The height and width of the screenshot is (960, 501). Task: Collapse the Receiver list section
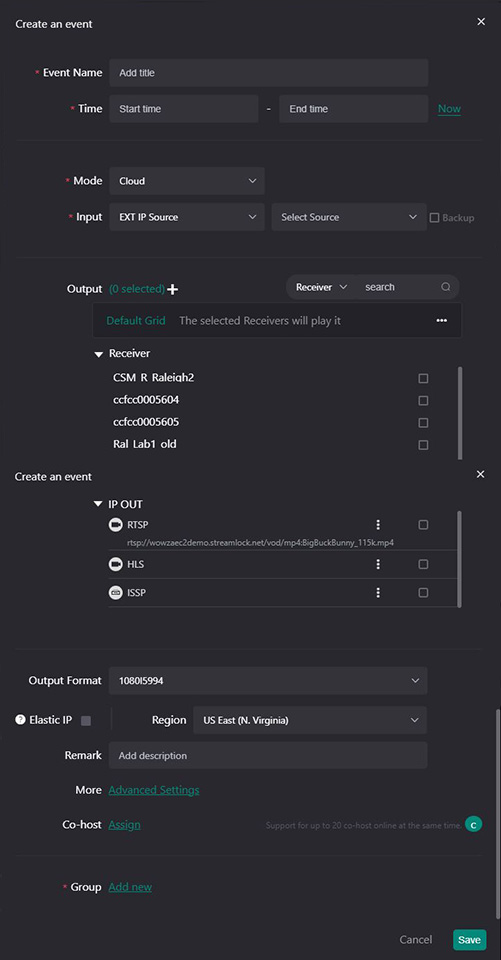(x=99, y=354)
